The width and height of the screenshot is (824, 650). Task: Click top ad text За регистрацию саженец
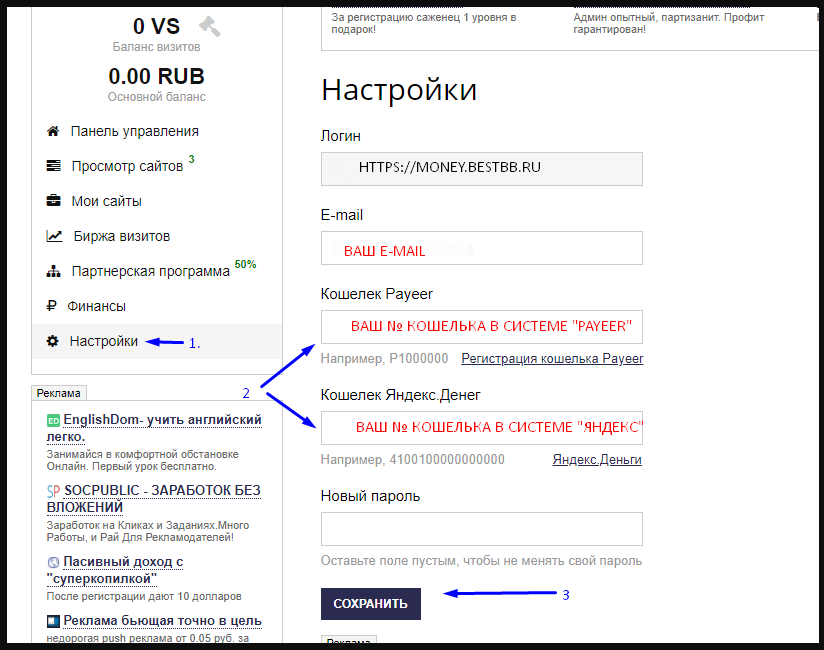point(424,23)
